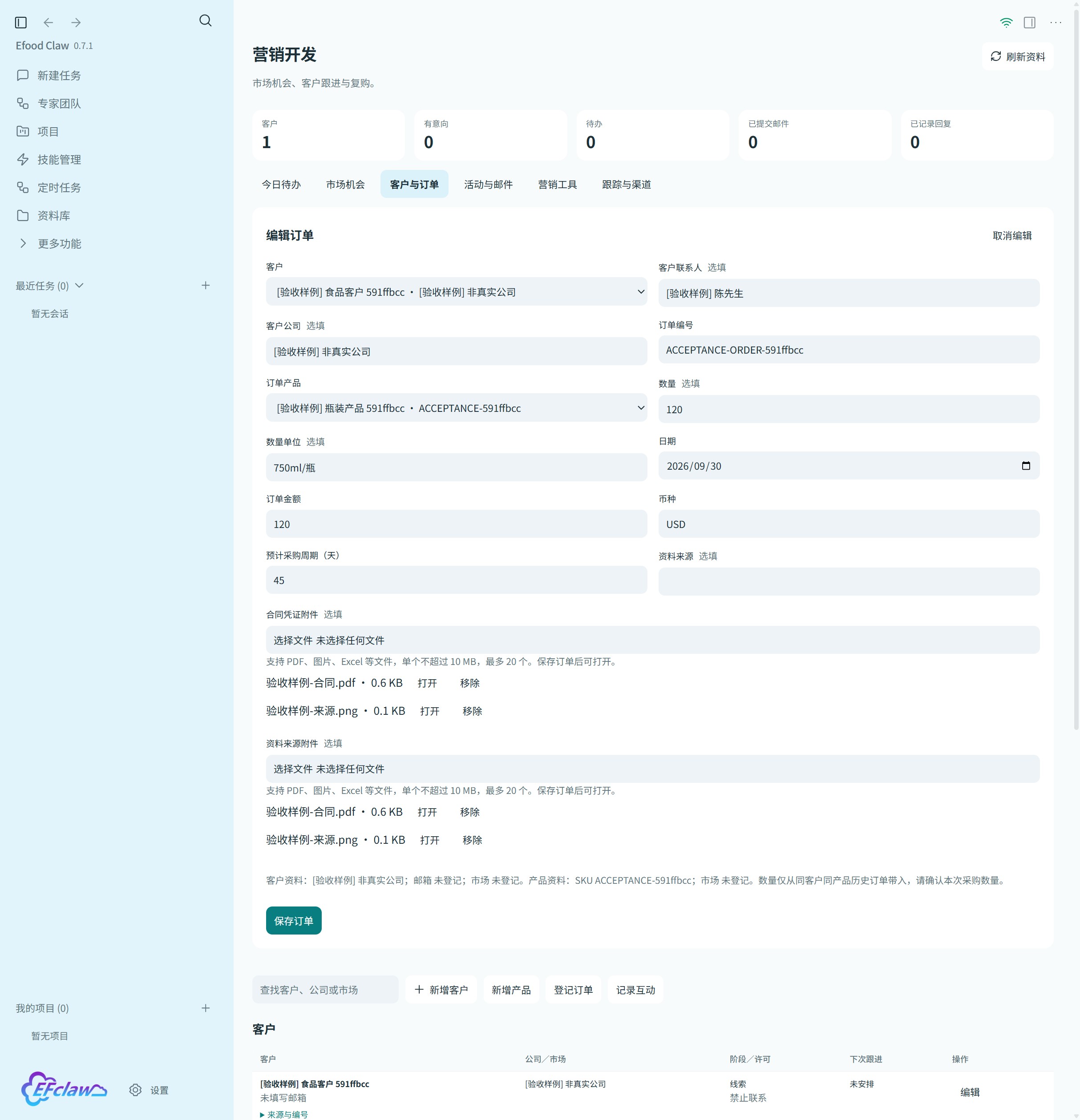
Task: Open search with the magnifier icon
Action: click(x=205, y=21)
